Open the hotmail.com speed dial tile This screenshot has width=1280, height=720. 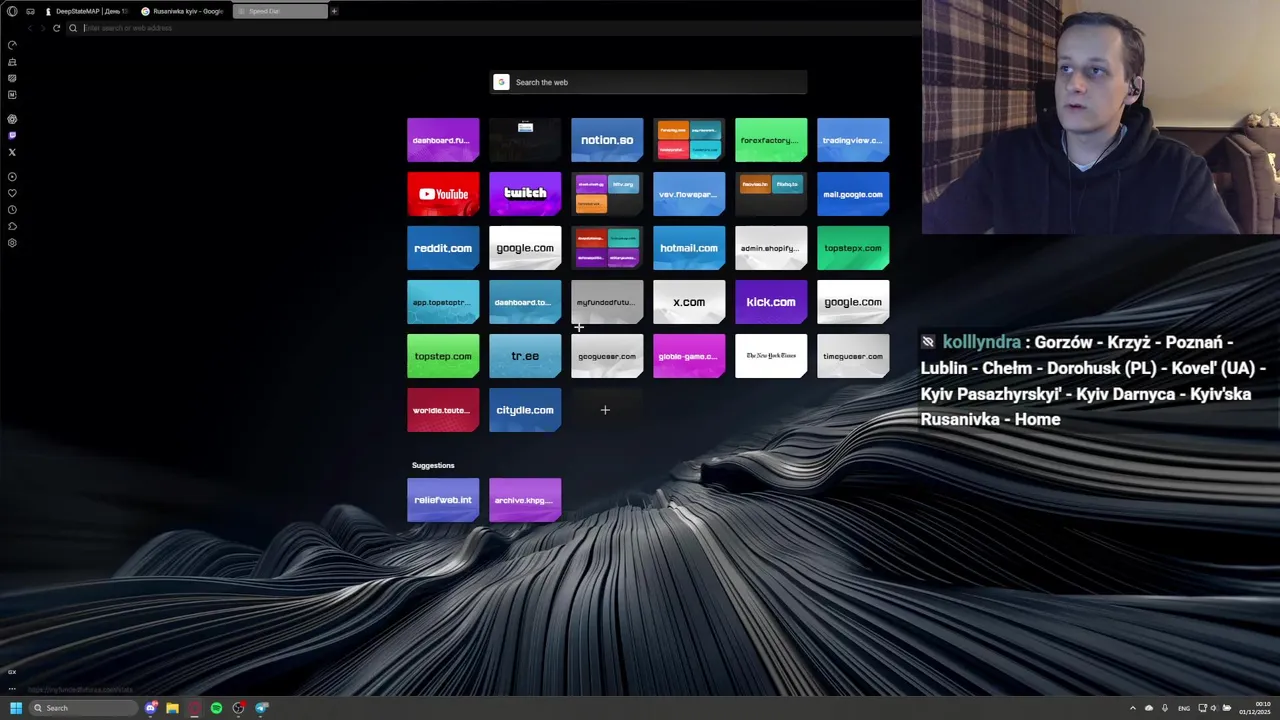point(689,248)
